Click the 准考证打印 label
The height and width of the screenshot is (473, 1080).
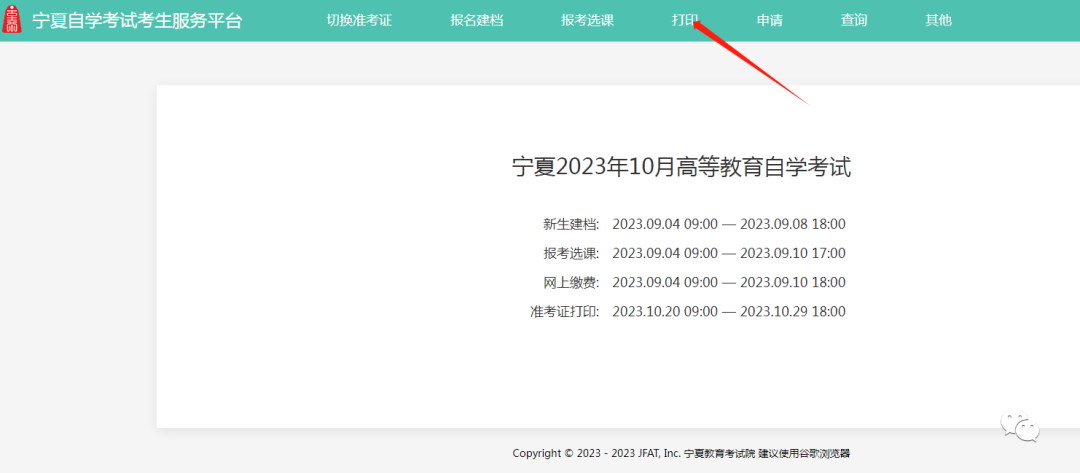point(565,311)
